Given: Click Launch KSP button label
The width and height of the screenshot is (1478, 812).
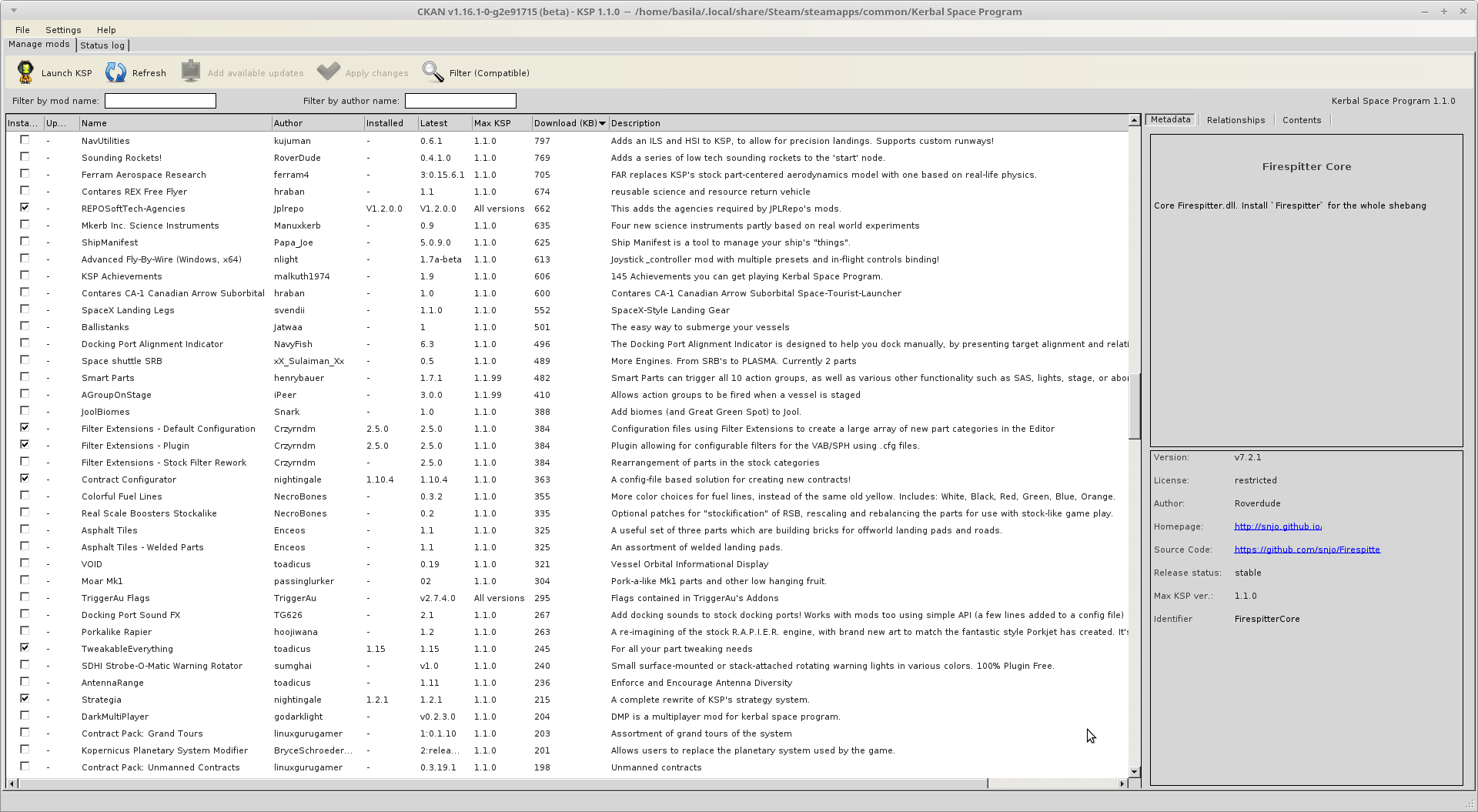Looking at the screenshot, I should pos(66,73).
